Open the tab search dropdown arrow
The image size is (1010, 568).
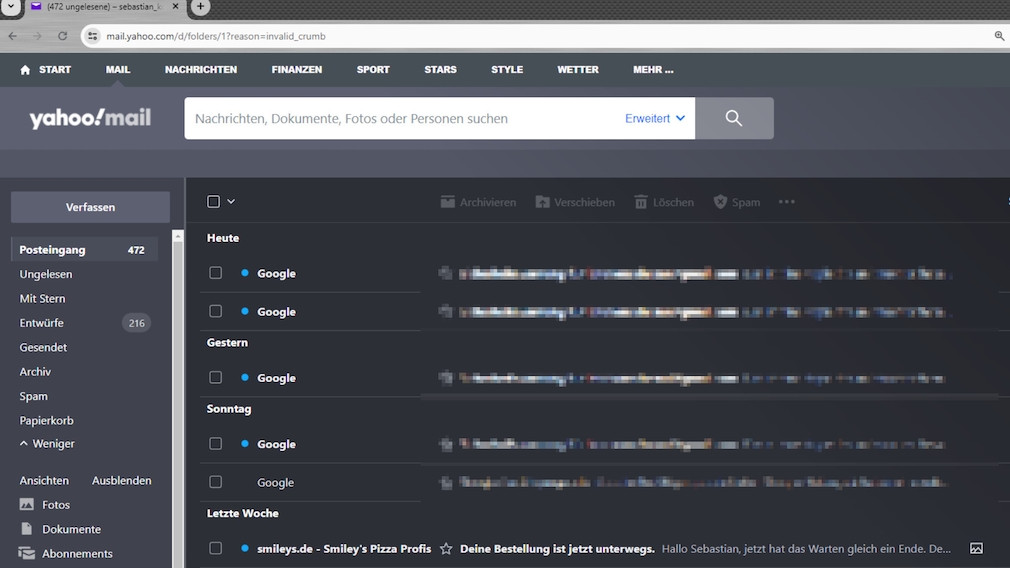(11, 6)
